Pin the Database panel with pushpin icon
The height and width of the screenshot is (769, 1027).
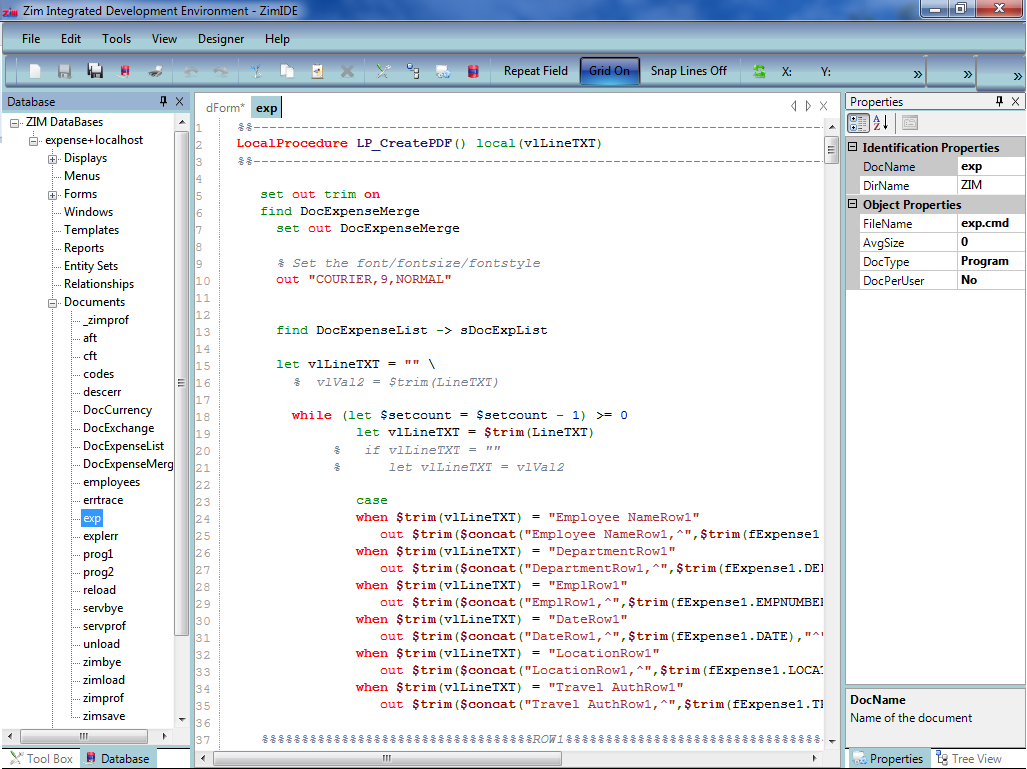(164, 102)
